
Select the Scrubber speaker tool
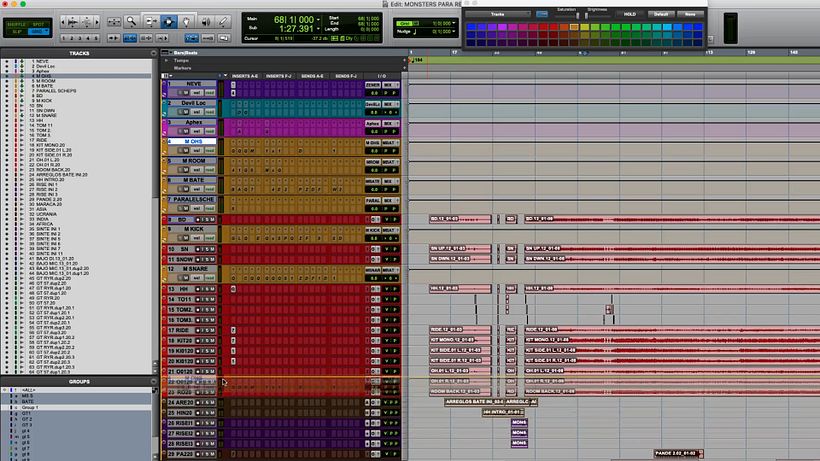pyautogui.click(x=206, y=21)
